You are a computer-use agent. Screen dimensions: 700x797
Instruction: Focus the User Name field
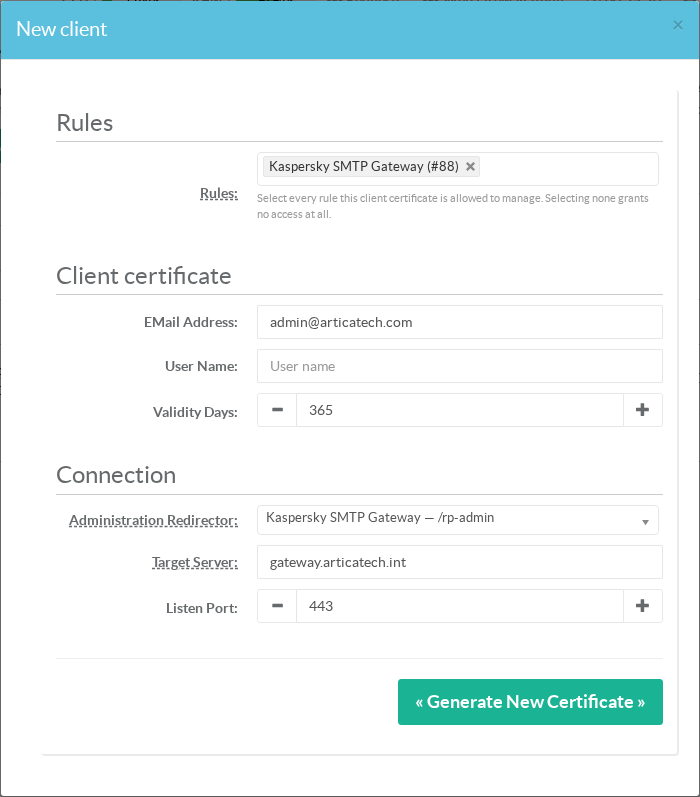click(x=460, y=366)
